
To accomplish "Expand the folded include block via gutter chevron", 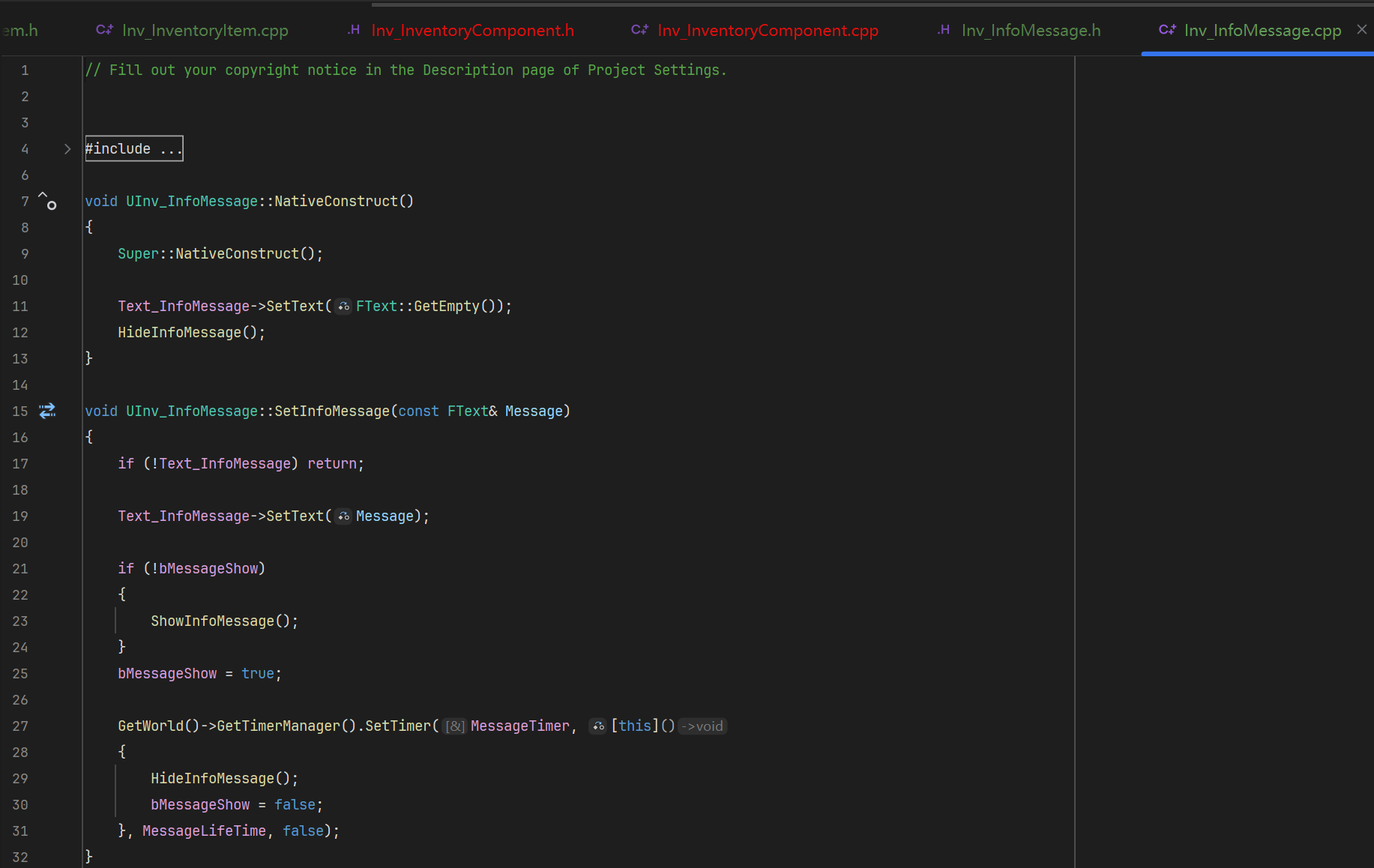I will click(x=67, y=148).
